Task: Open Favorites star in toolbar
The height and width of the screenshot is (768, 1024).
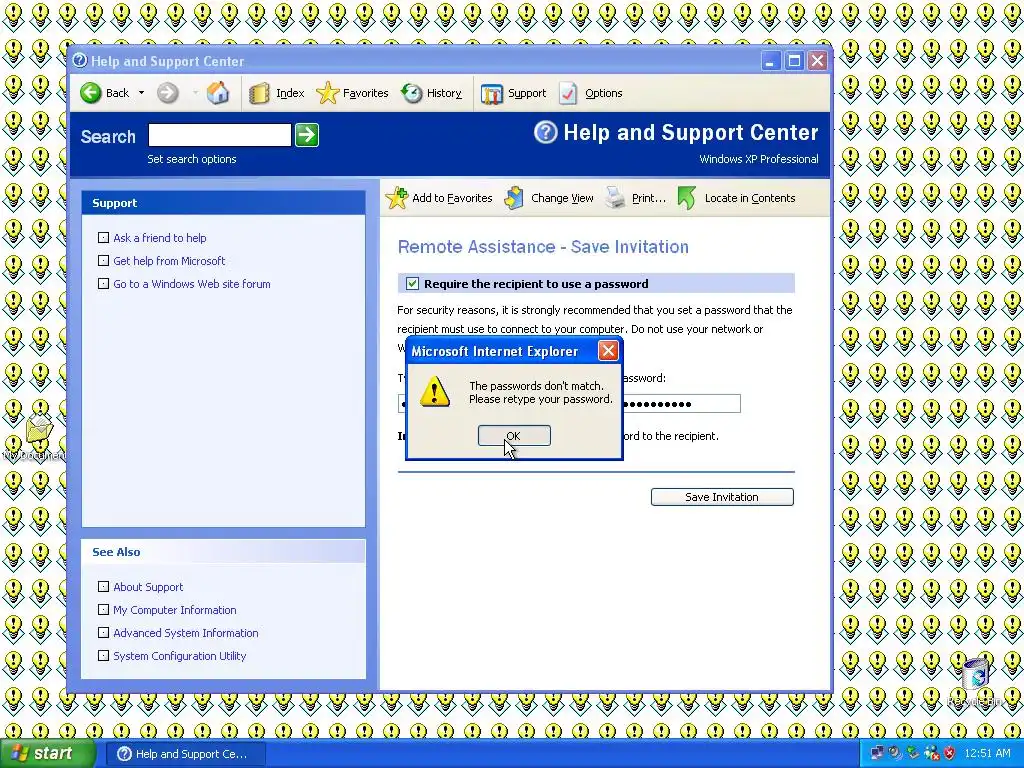Action: (327, 93)
